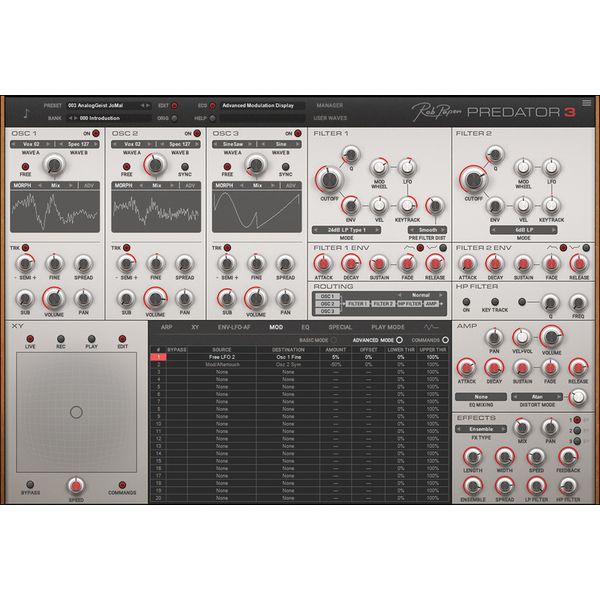
Task: Click XY SPEED knob
Action: click(76, 486)
